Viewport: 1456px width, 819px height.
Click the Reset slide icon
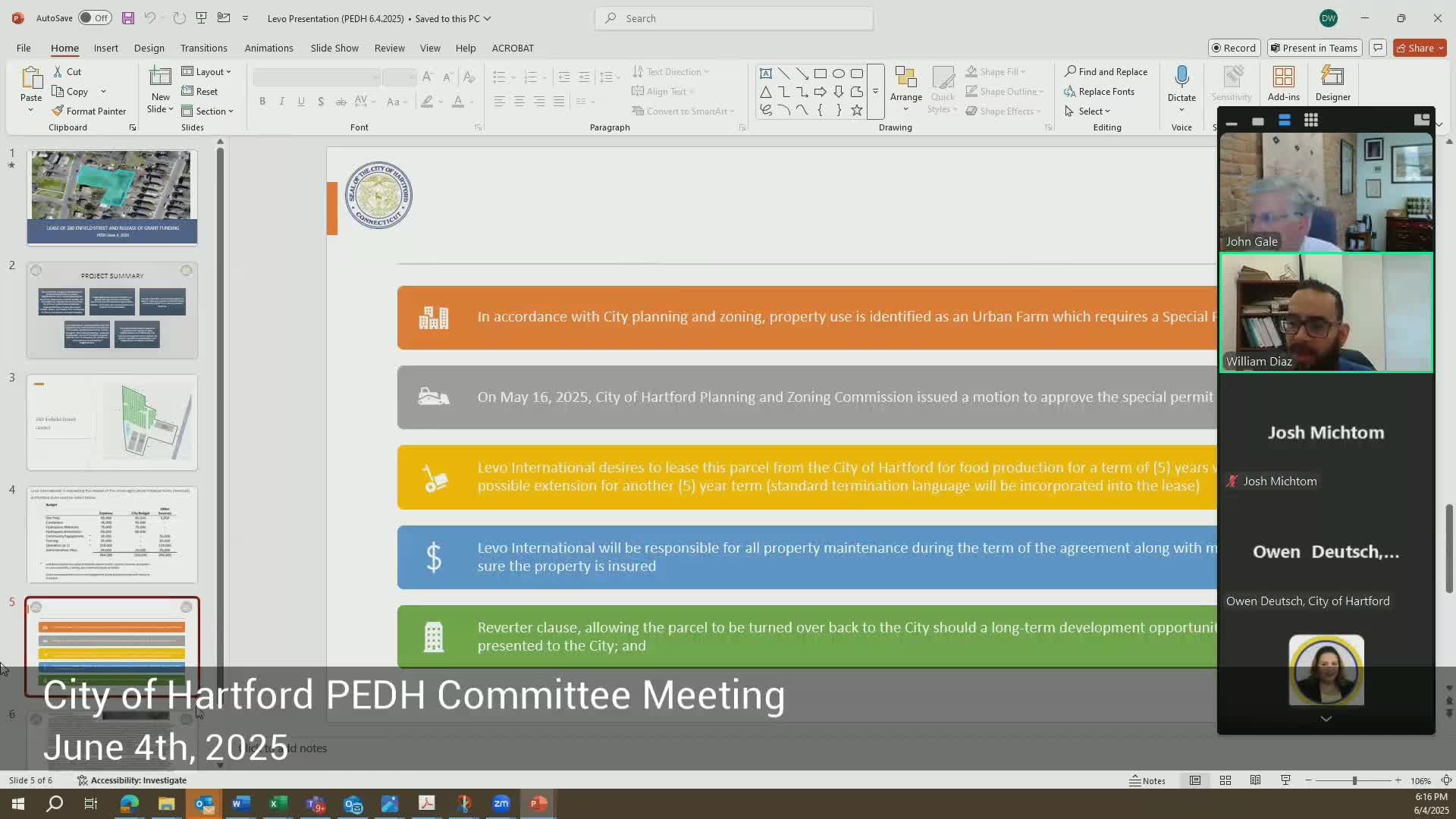point(187,91)
